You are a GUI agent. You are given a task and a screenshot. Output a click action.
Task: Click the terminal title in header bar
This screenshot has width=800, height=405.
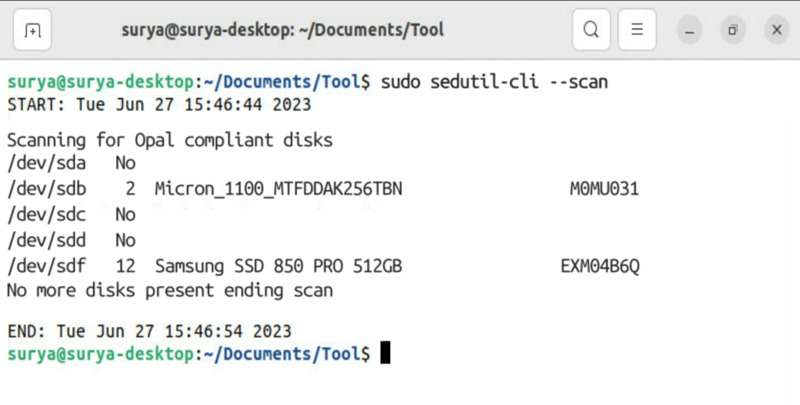pyautogui.click(x=283, y=30)
